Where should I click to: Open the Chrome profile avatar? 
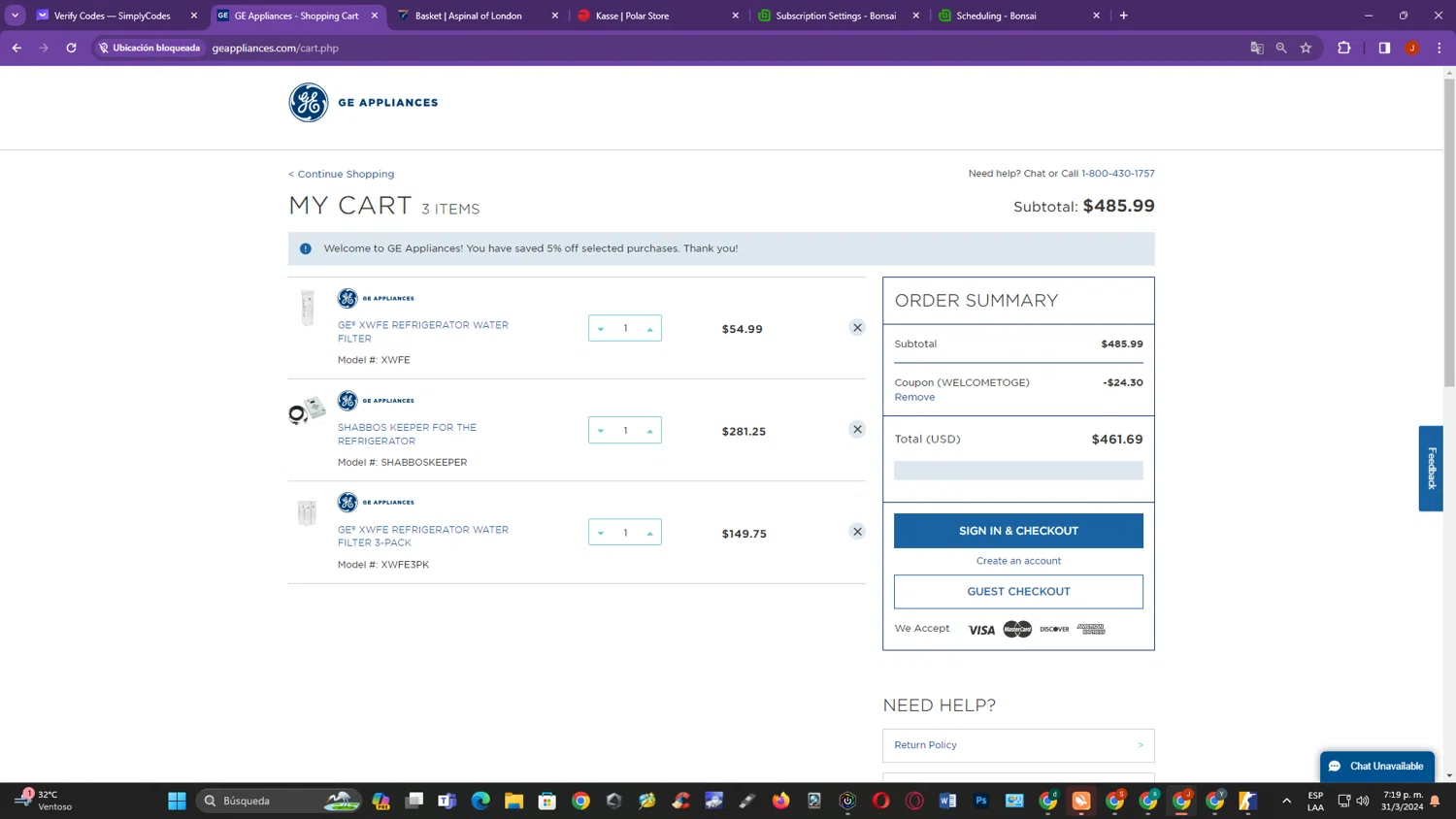1412,48
